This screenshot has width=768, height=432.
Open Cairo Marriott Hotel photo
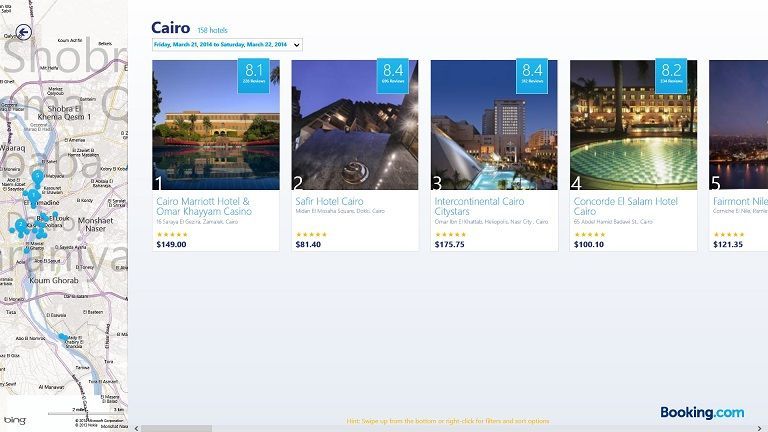coord(216,125)
